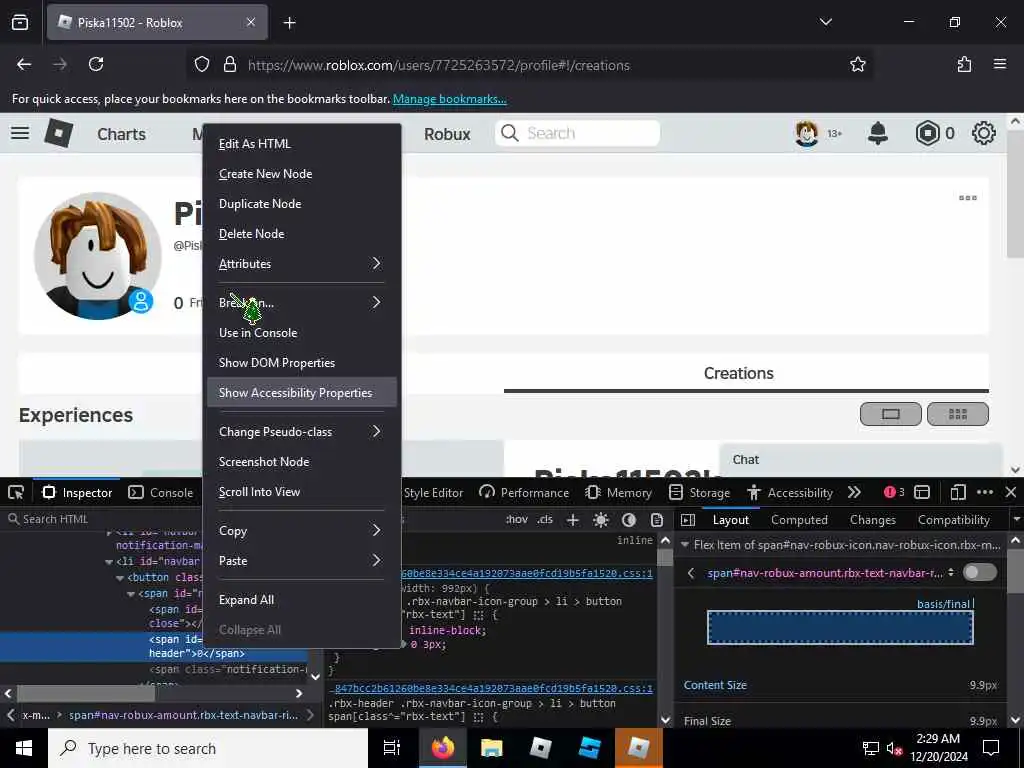The height and width of the screenshot is (768, 1024).
Task: Expand Change Pseudo-class submenu
Action: pyautogui.click(x=301, y=432)
